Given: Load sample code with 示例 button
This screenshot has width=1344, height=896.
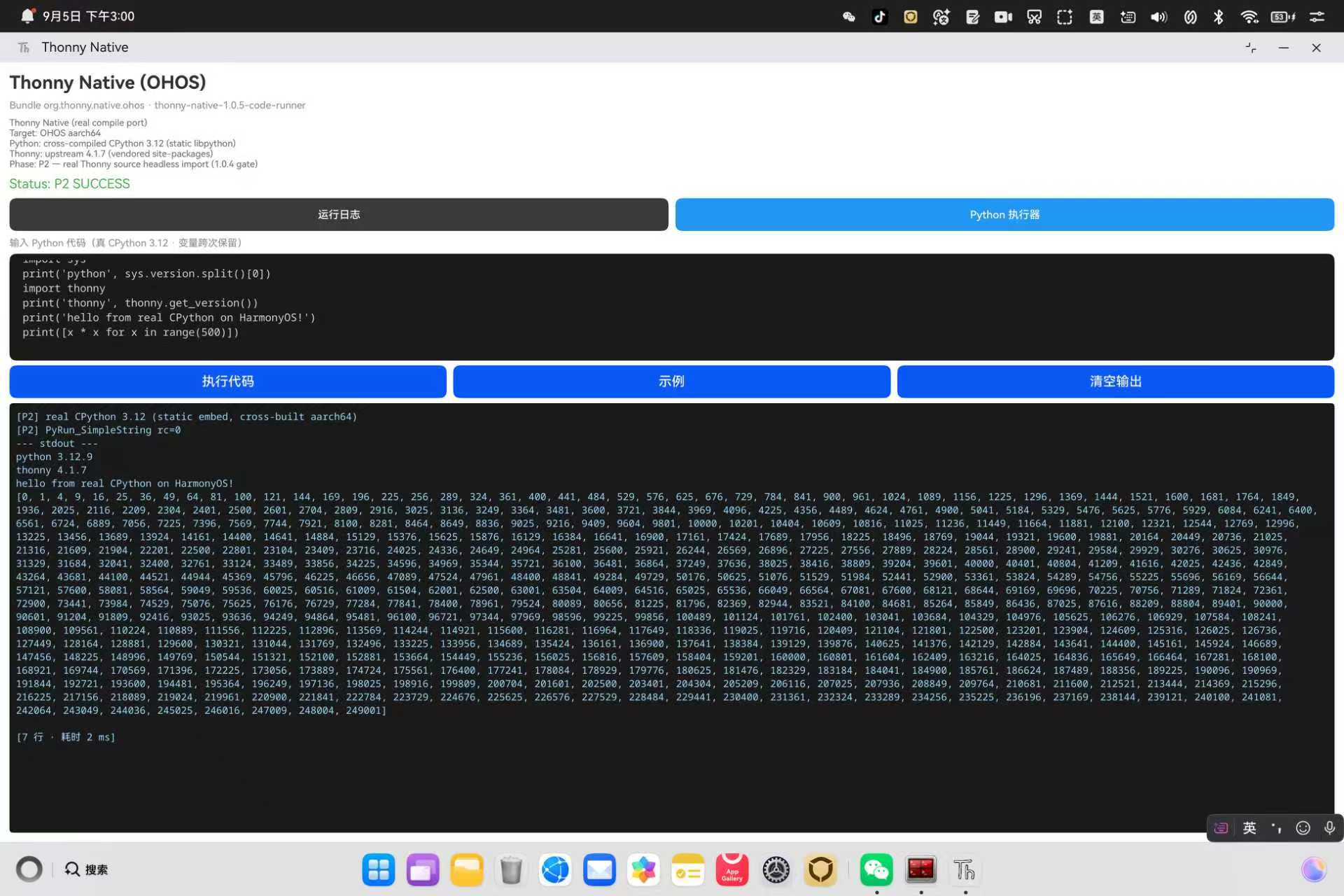Looking at the screenshot, I should coord(671,381).
